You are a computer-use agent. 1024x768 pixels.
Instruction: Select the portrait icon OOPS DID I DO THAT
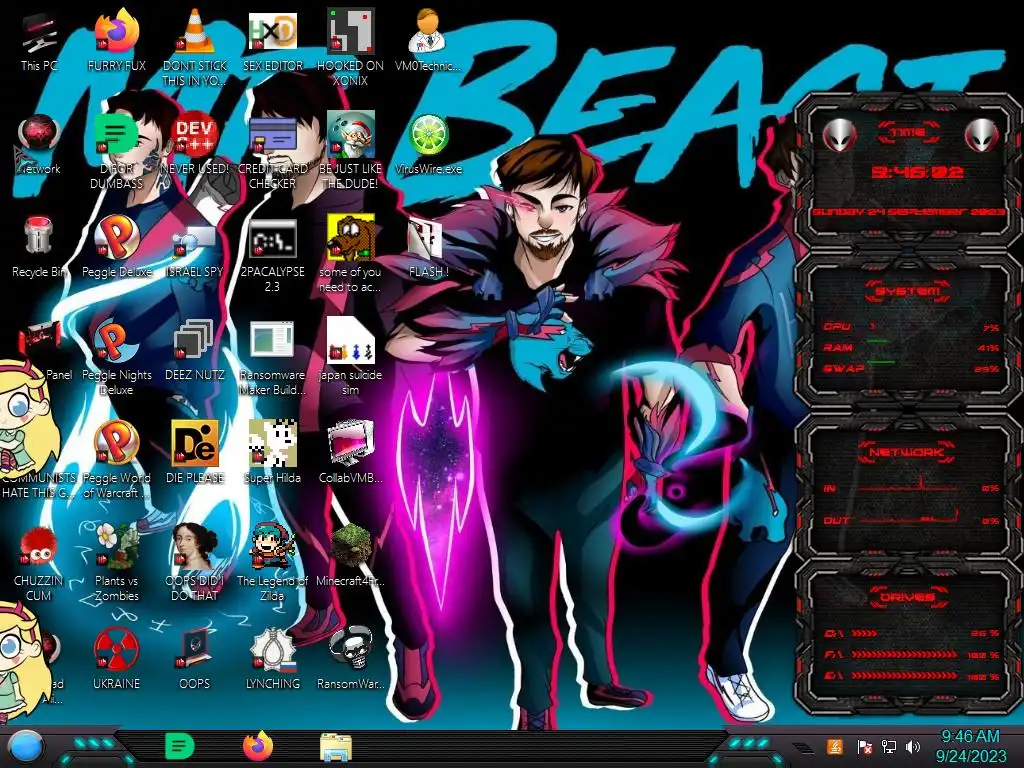[x=195, y=563]
